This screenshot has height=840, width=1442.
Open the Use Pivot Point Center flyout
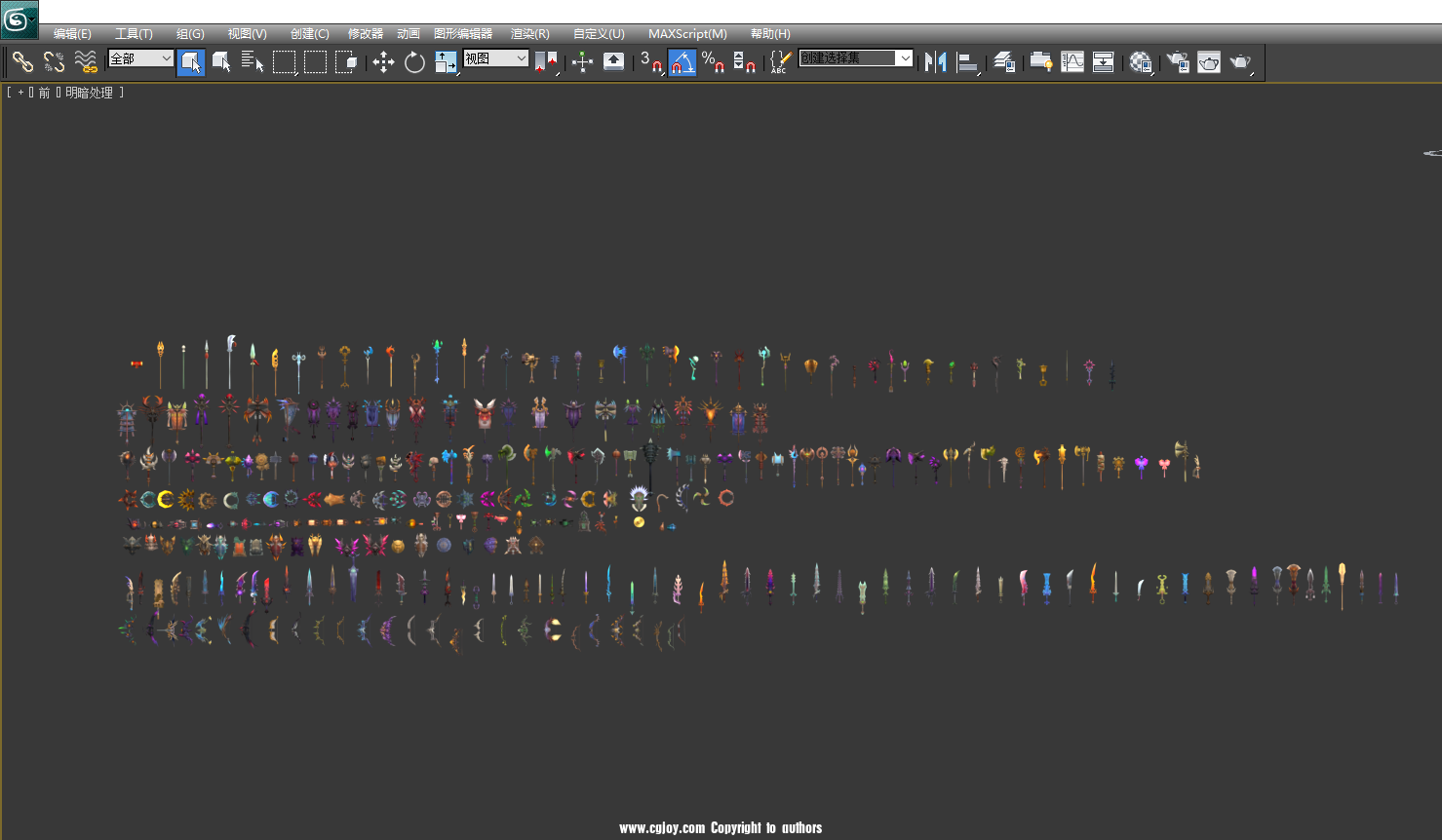tap(546, 62)
